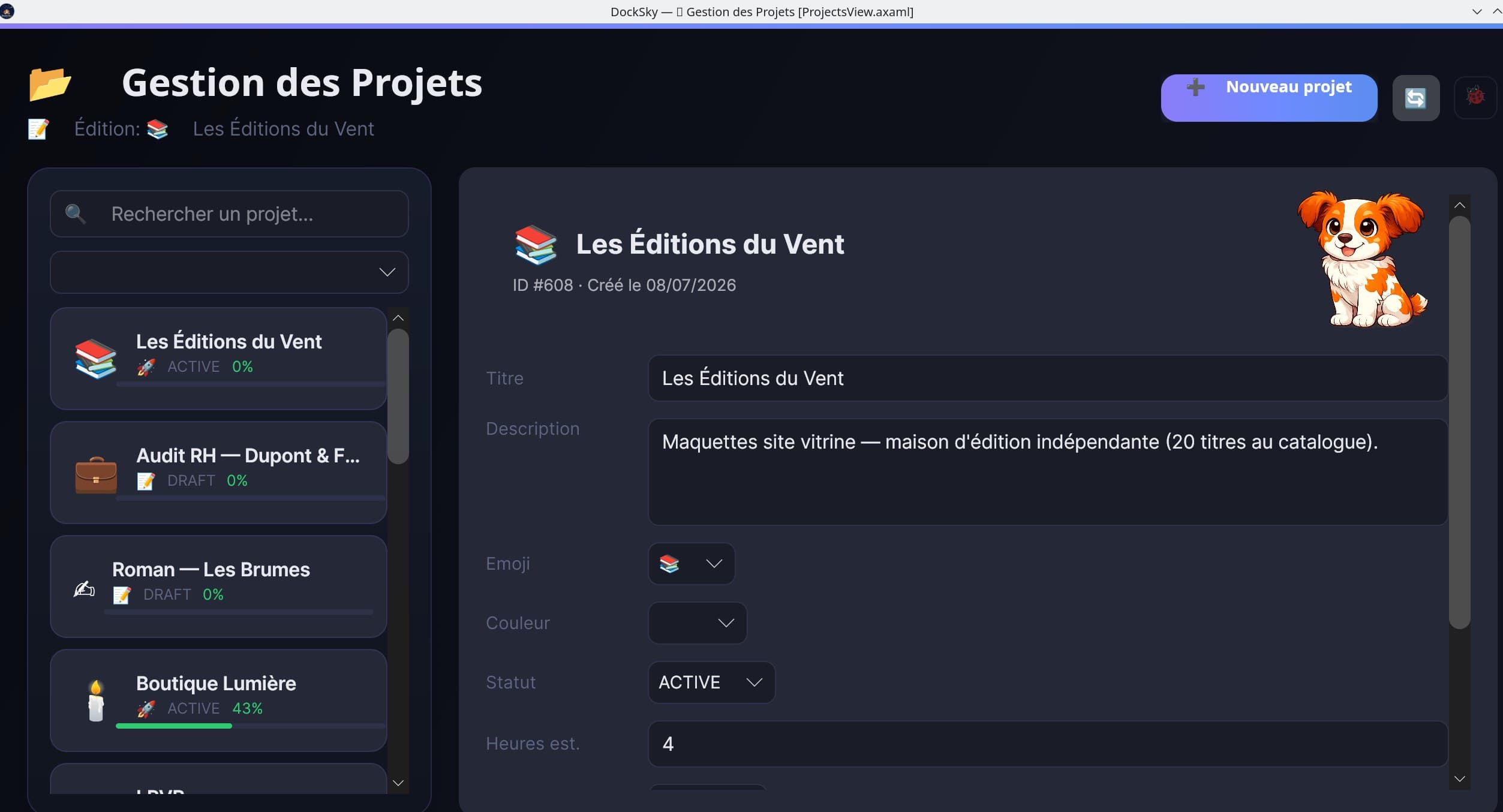Select the Roman — Les Brumes project card
The width and height of the screenshot is (1503, 812).
[218, 587]
